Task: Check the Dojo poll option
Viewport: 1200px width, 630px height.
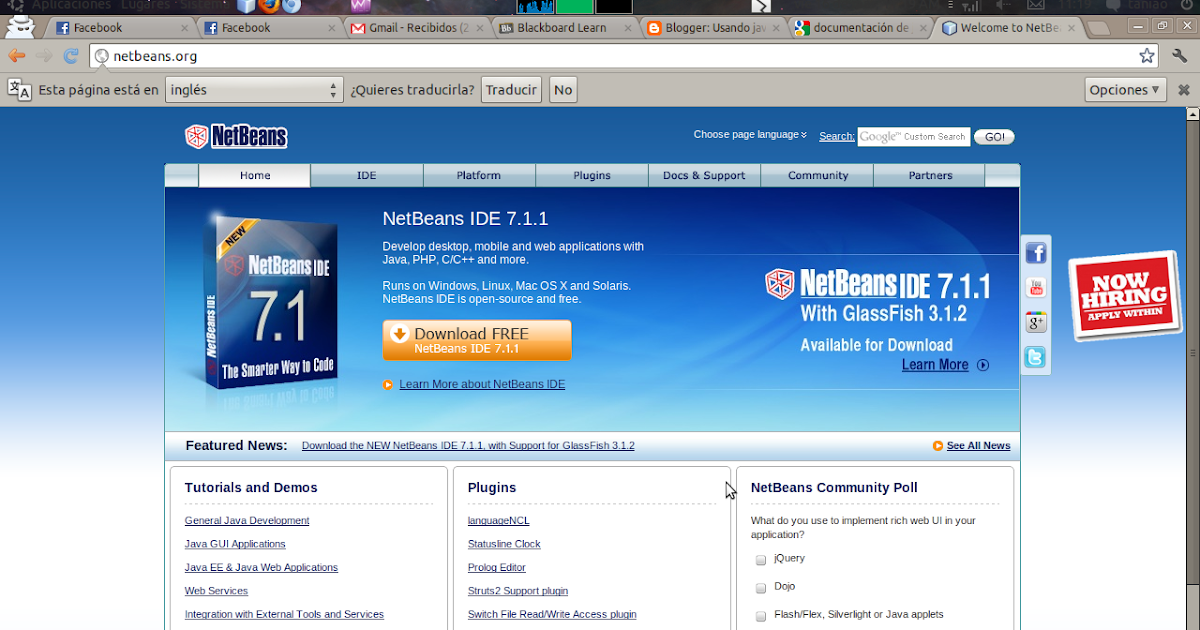Action: 760,588
